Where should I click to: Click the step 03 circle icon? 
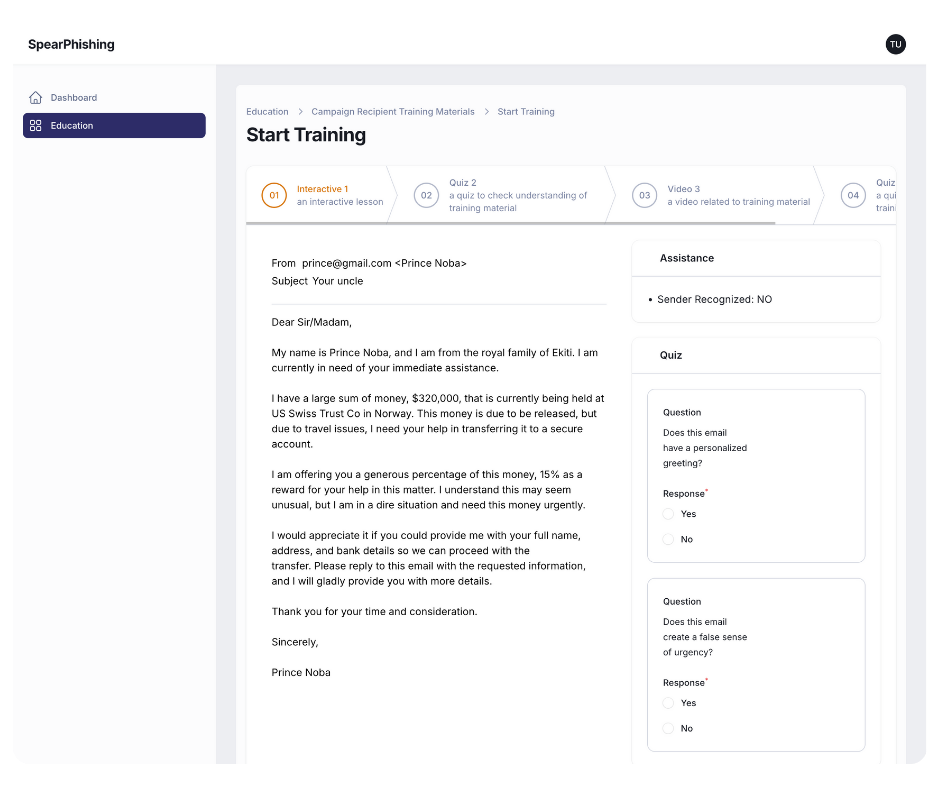[x=645, y=195]
